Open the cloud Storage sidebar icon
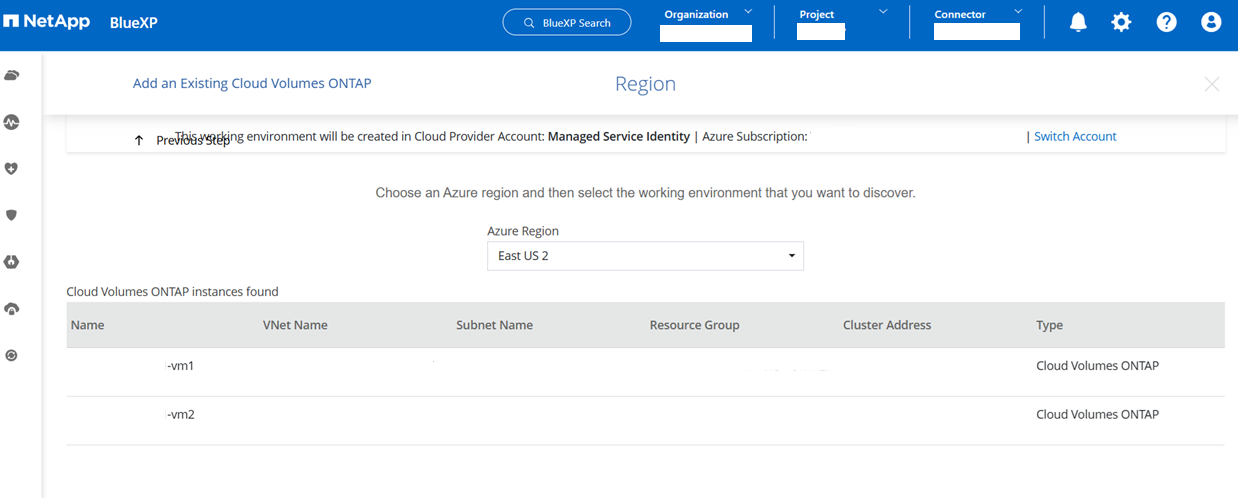The height and width of the screenshot is (498, 1240). (12, 76)
